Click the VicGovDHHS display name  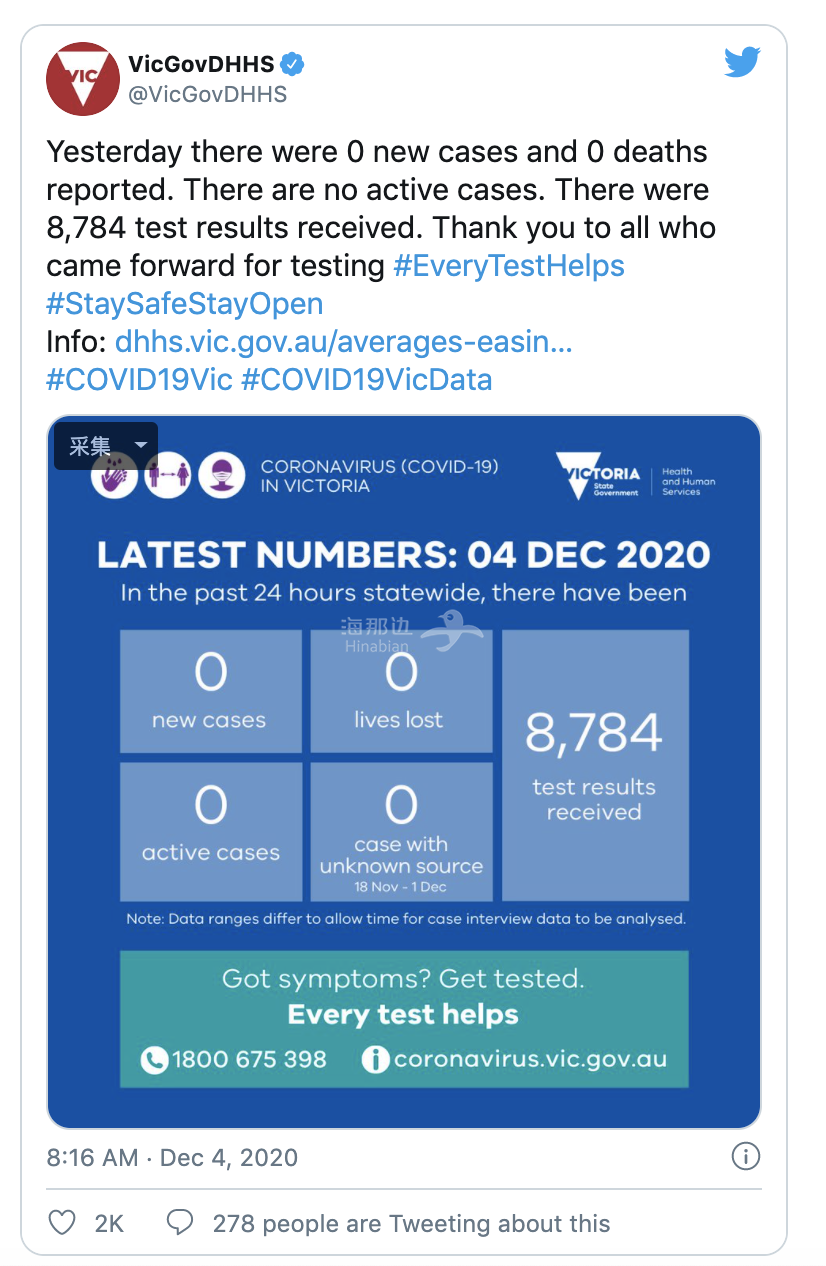[201, 65]
